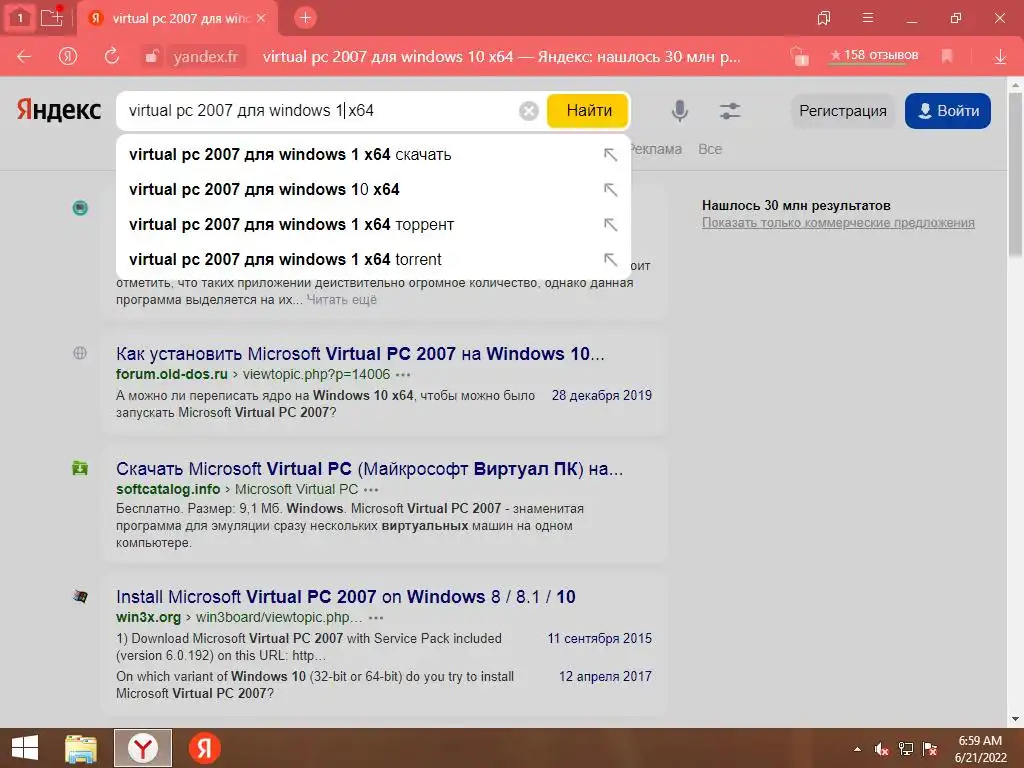
Task: Clear the search query with the X icon
Action: pyautogui.click(x=528, y=111)
